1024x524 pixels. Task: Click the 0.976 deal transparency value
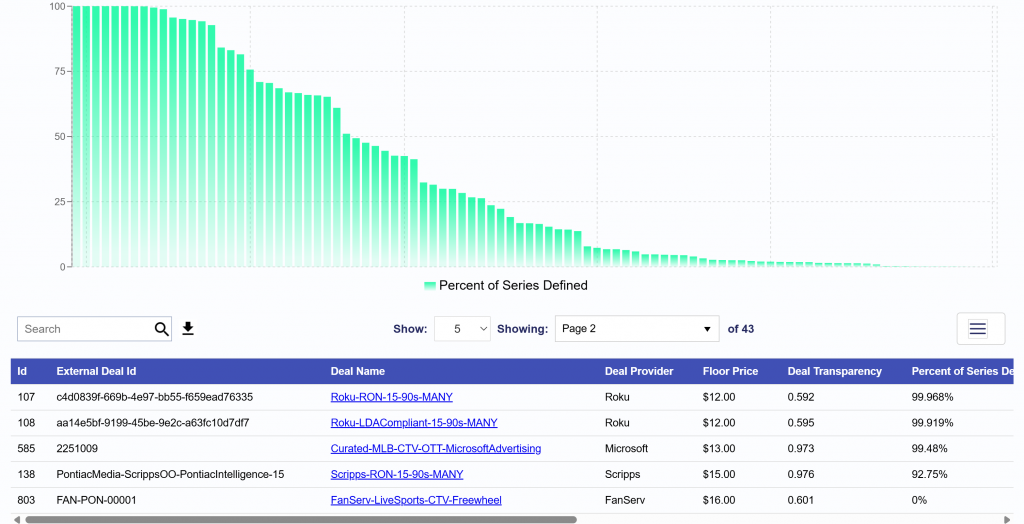coord(801,474)
